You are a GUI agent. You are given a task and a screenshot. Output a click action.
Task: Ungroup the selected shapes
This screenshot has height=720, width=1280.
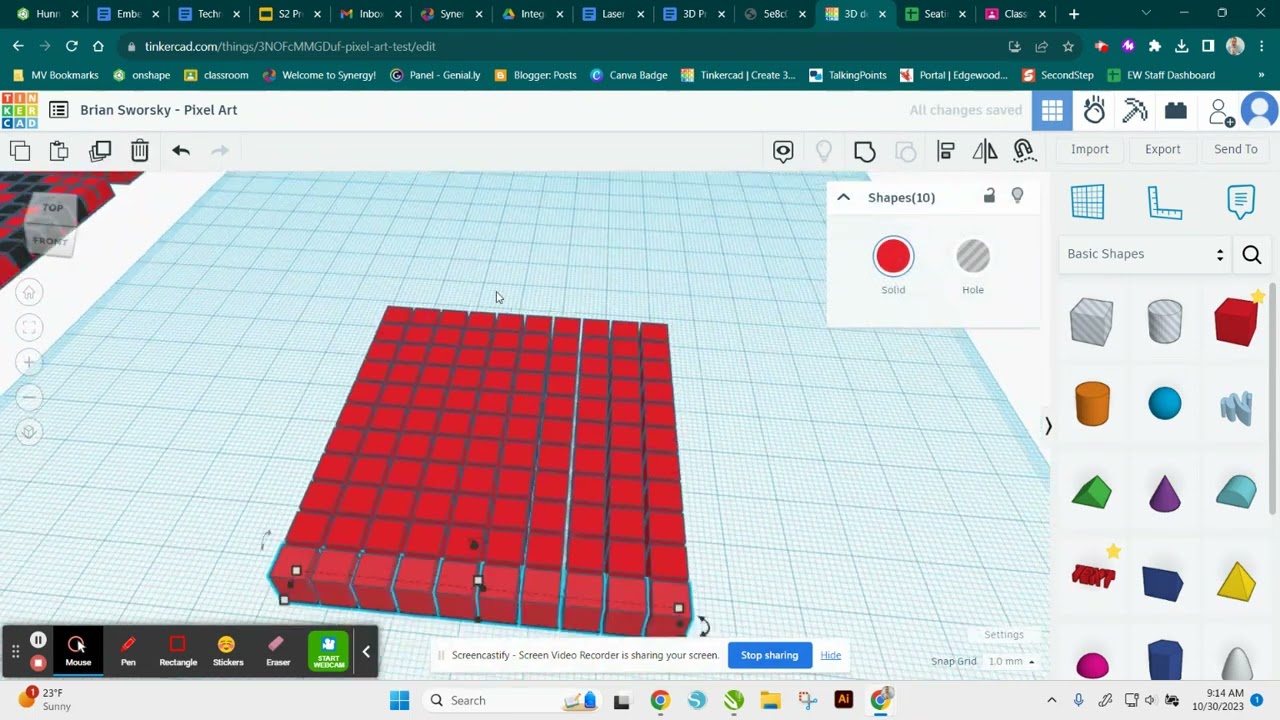pyautogui.click(x=905, y=151)
